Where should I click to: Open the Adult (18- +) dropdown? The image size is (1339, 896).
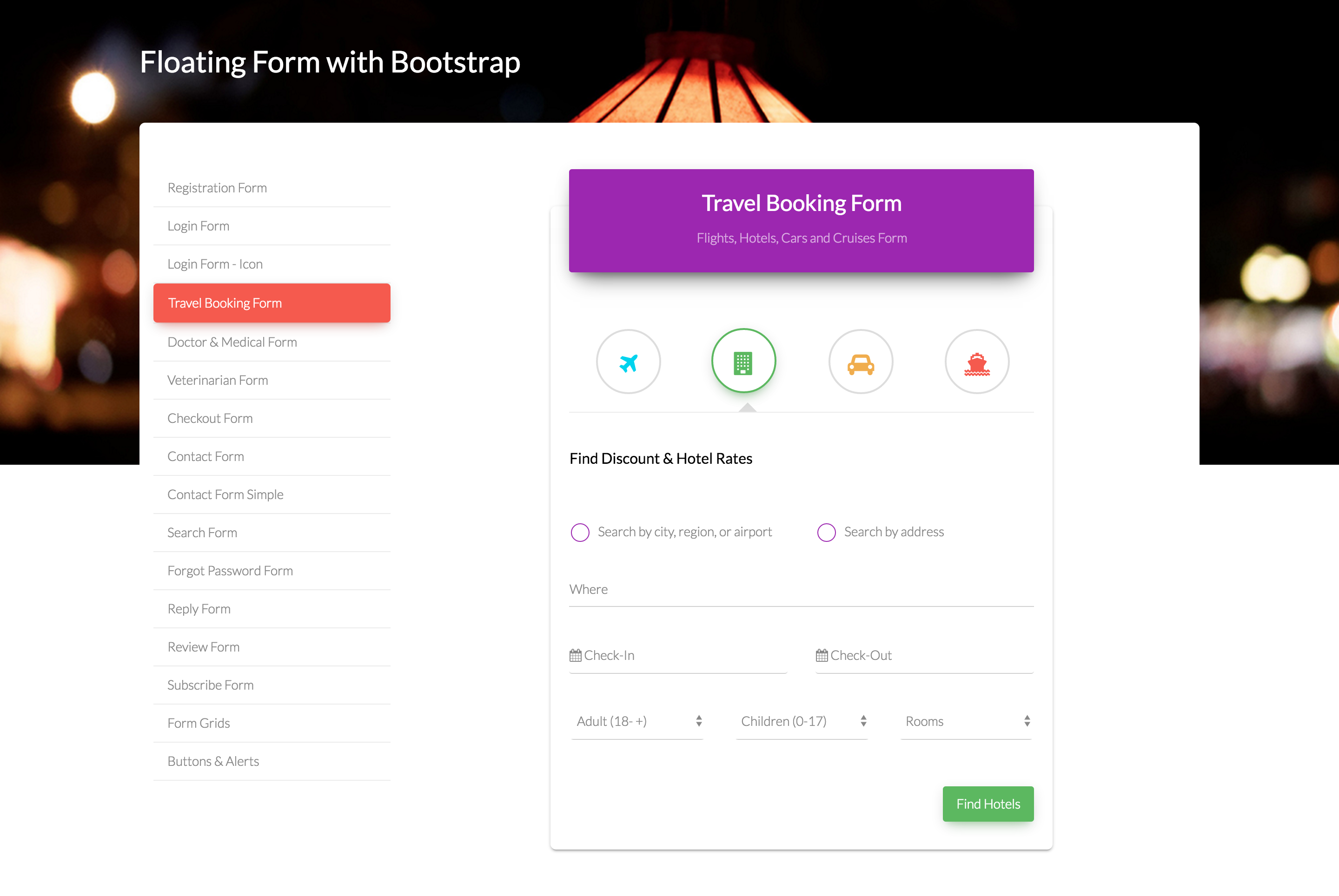[x=637, y=721]
